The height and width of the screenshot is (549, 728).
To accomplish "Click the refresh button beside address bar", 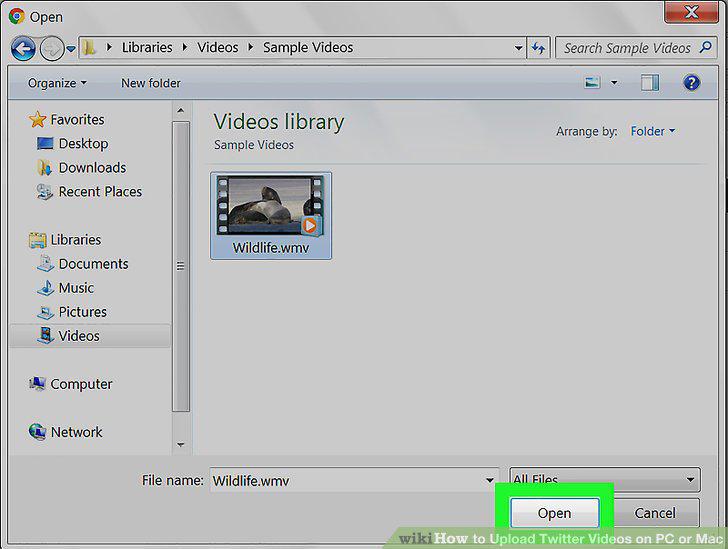I will (x=539, y=48).
